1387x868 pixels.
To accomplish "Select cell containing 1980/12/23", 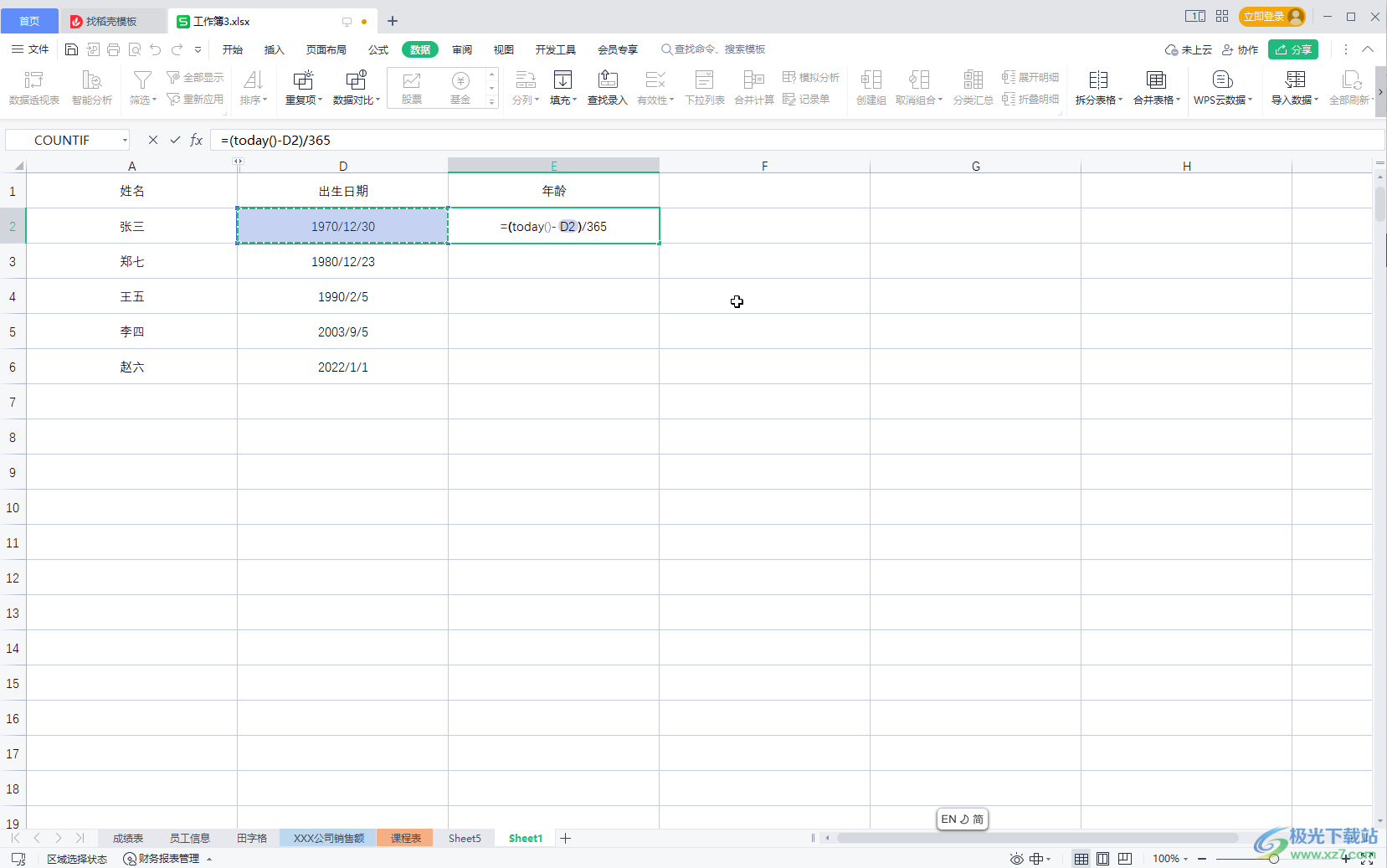I will pos(343,261).
